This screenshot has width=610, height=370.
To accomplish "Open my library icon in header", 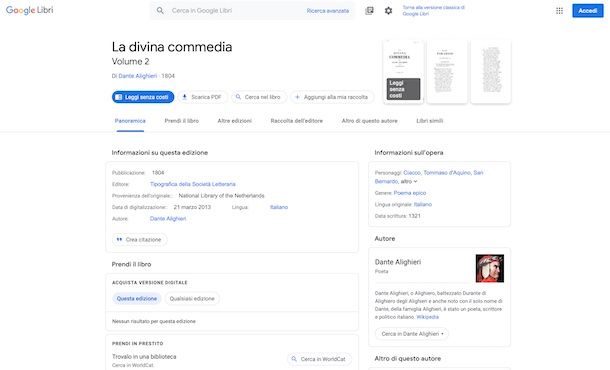I will (369, 11).
